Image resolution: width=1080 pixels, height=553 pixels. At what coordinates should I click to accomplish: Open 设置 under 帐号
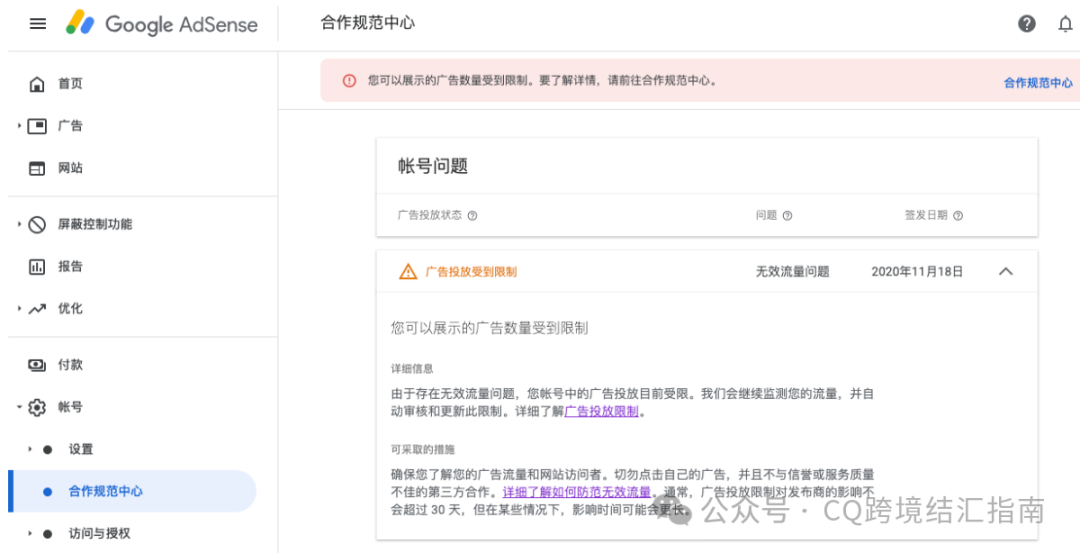81,449
